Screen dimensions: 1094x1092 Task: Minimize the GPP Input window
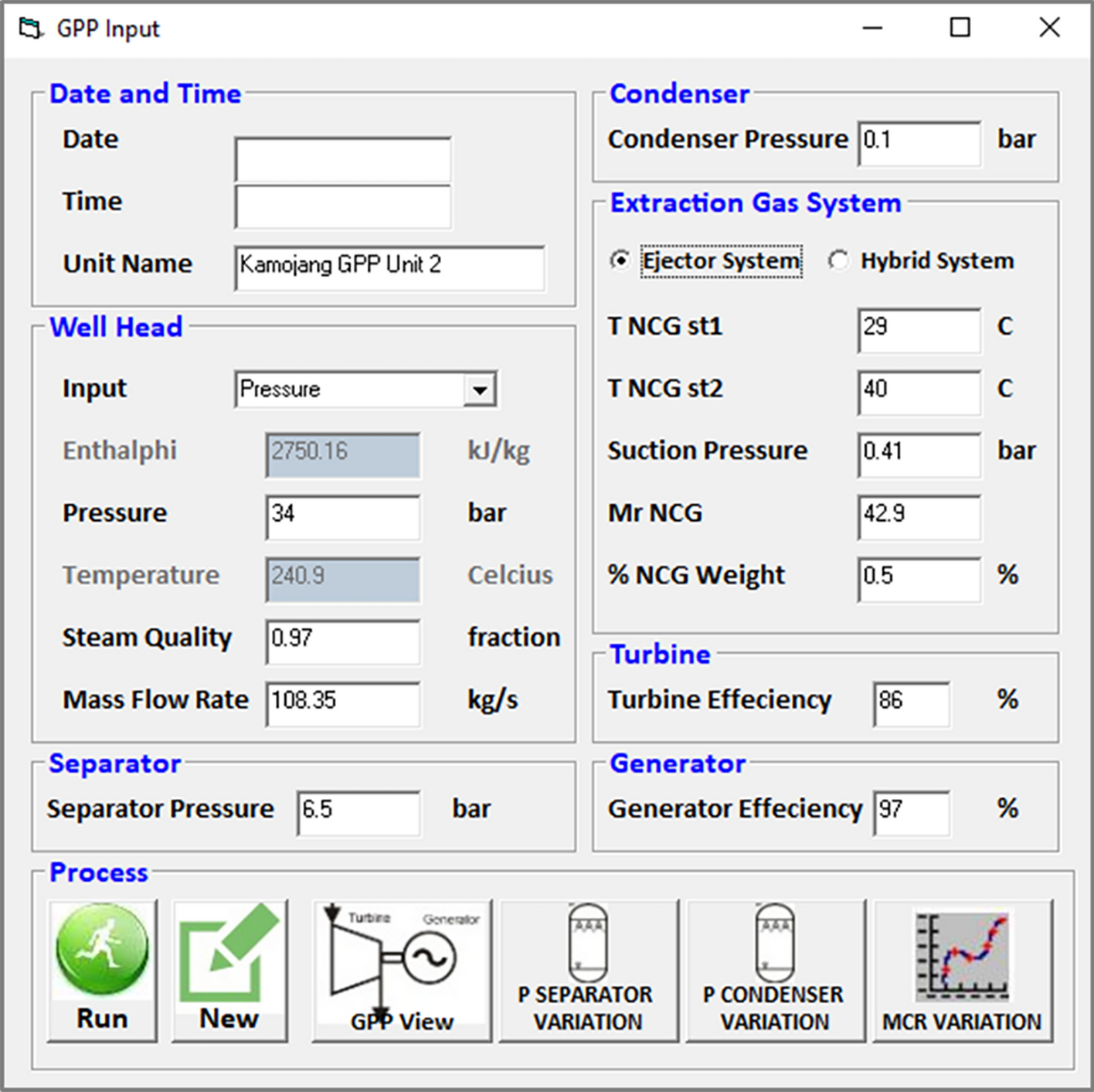(872, 29)
